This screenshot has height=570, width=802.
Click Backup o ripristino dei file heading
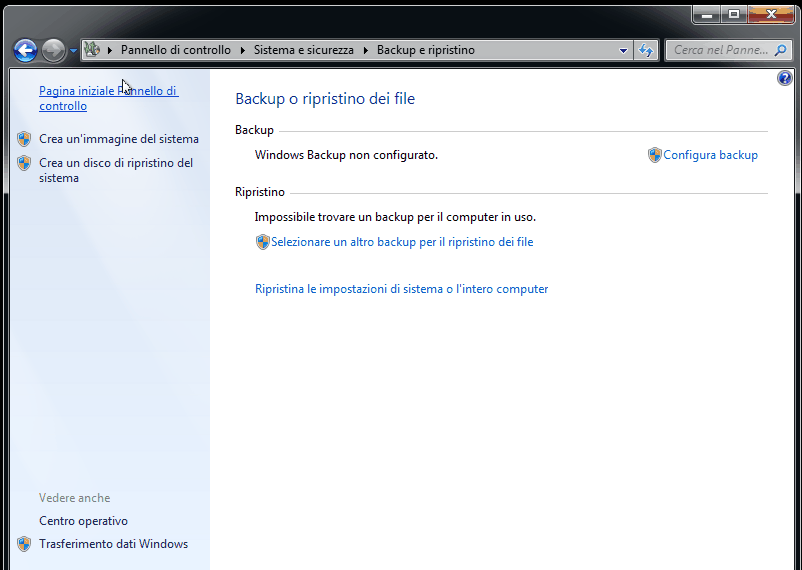coord(325,98)
